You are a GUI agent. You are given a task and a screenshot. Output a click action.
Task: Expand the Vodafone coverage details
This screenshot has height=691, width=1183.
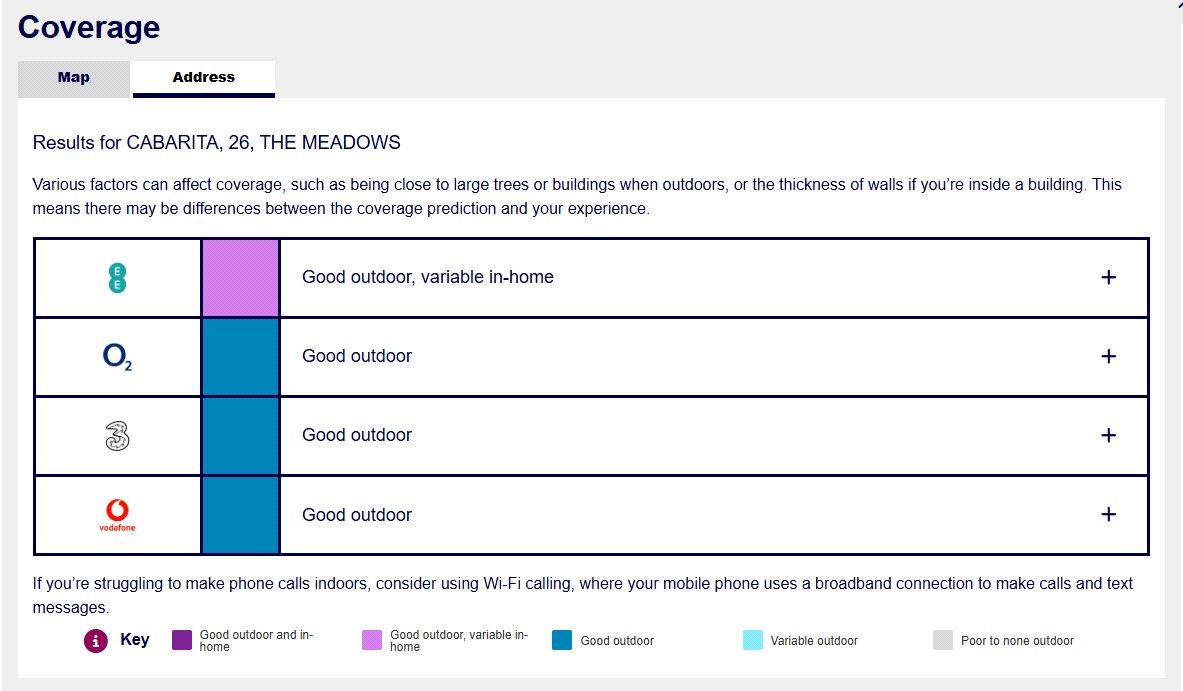pos(1108,514)
